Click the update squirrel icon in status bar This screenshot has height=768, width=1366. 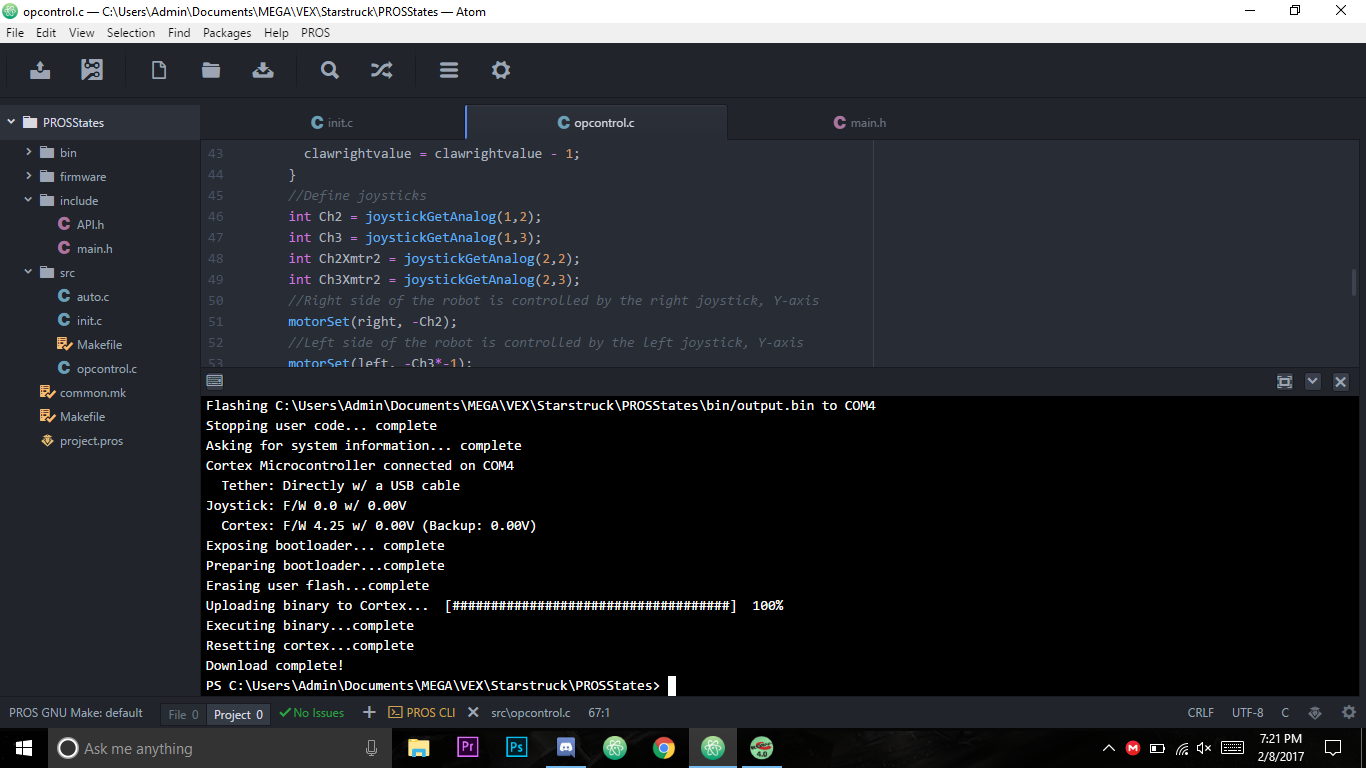point(1315,713)
